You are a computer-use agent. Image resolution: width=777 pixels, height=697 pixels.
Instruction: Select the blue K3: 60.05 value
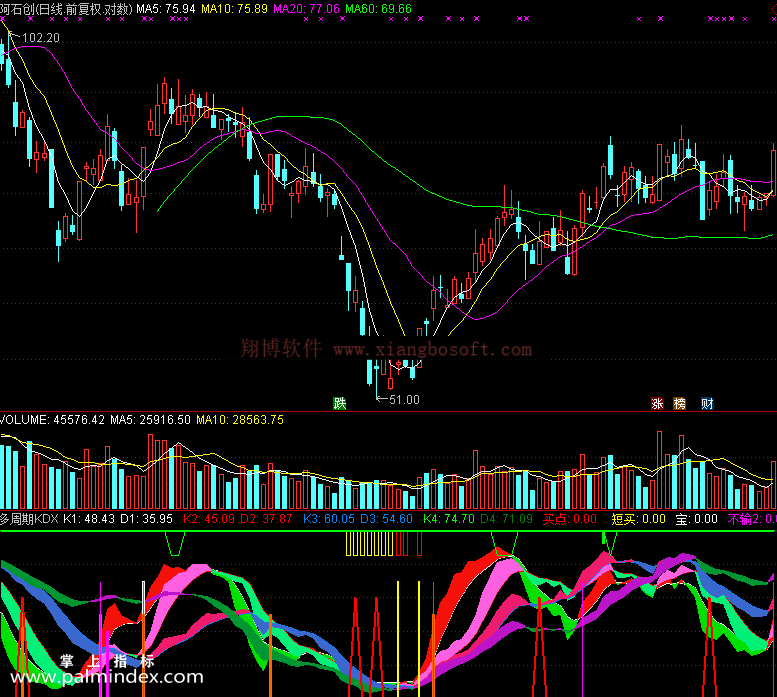(325, 519)
